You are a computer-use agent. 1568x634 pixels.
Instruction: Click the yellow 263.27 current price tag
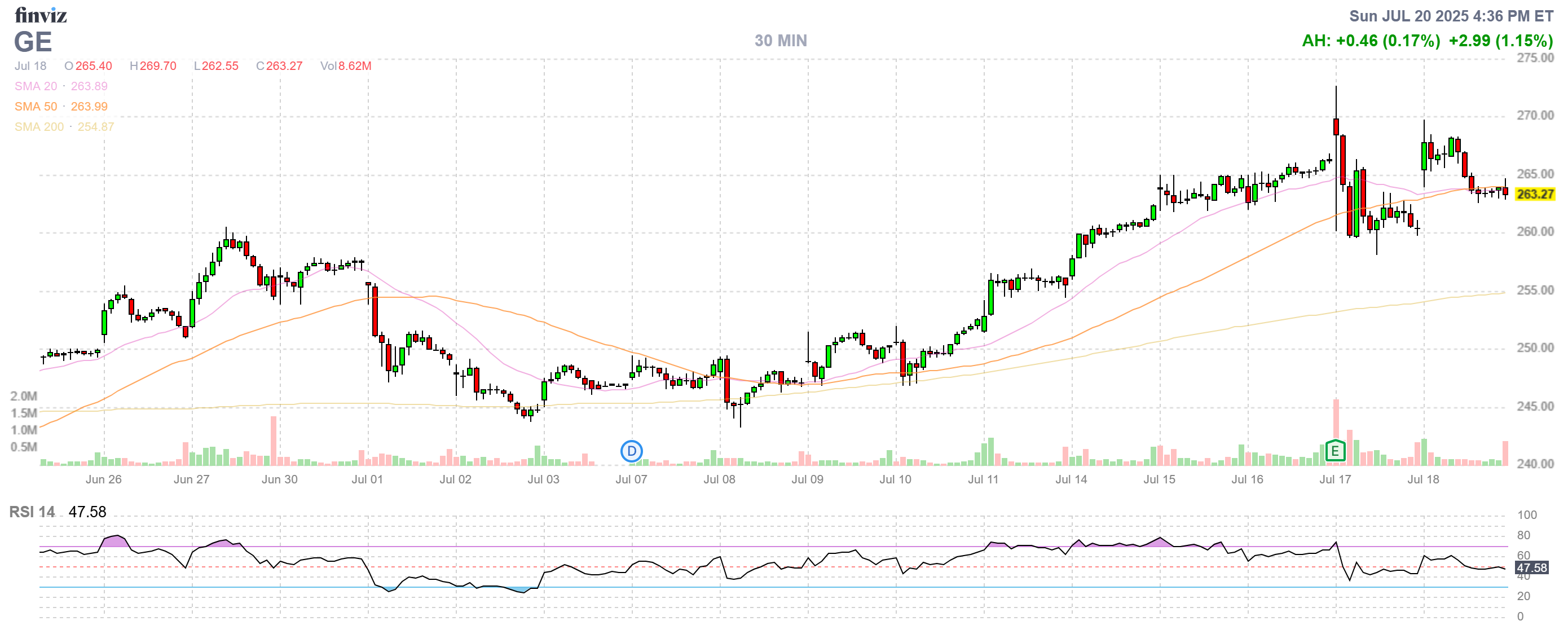[x=1535, y=194]
